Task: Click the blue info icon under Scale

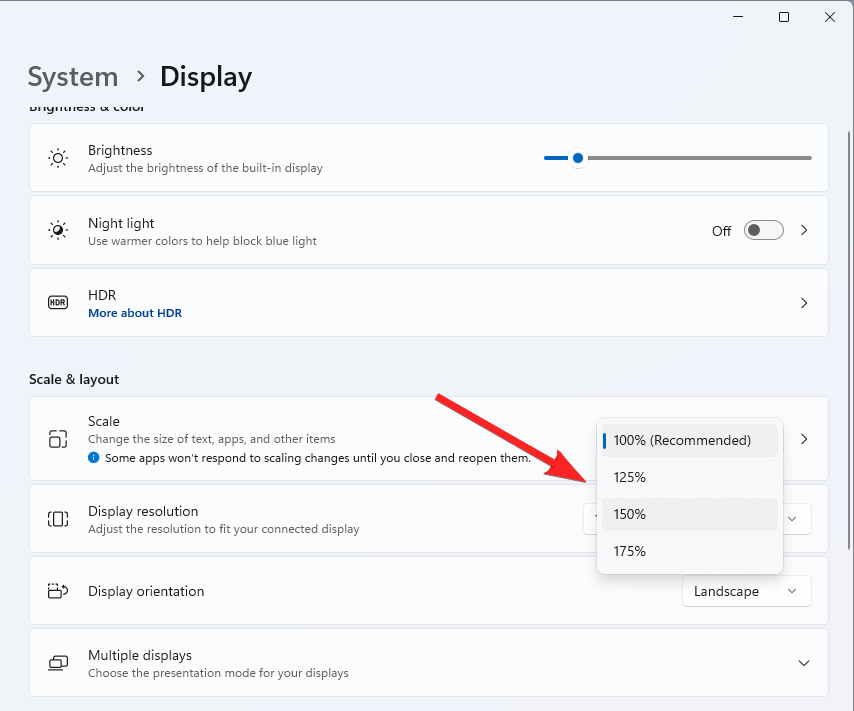Action: (x=94, y=458)
